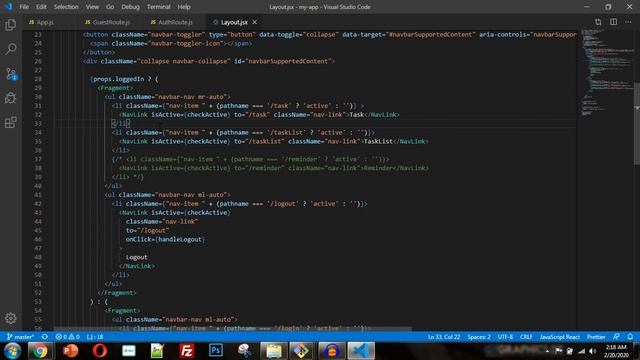Click the volume icon in system tray
This screenshot has height=360, width=640.
click(x=593, y=351)
